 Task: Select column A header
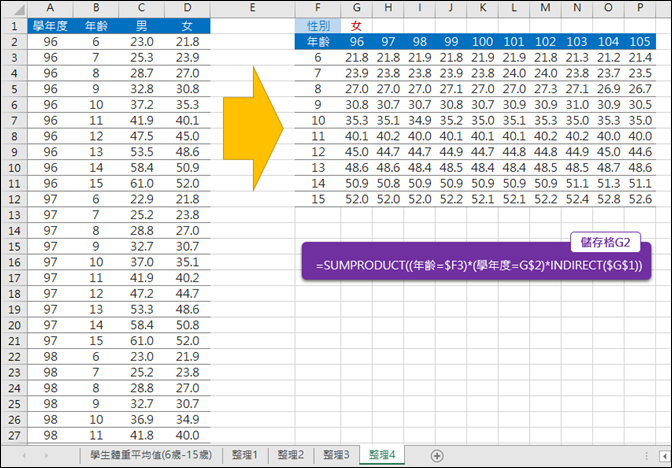pyautogui.click(x=50, y=8)
